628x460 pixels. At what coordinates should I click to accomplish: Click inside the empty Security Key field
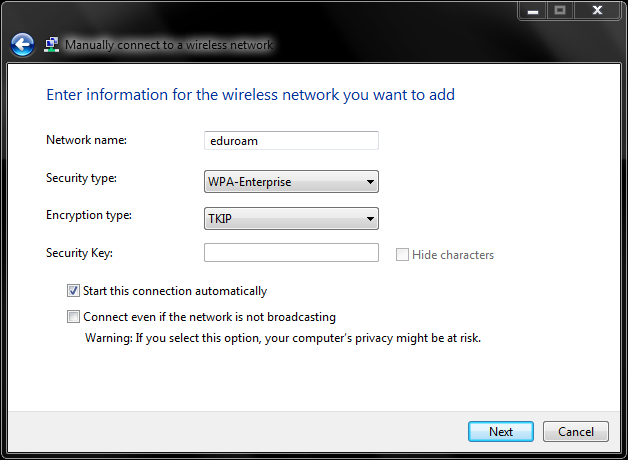[291, 253]
